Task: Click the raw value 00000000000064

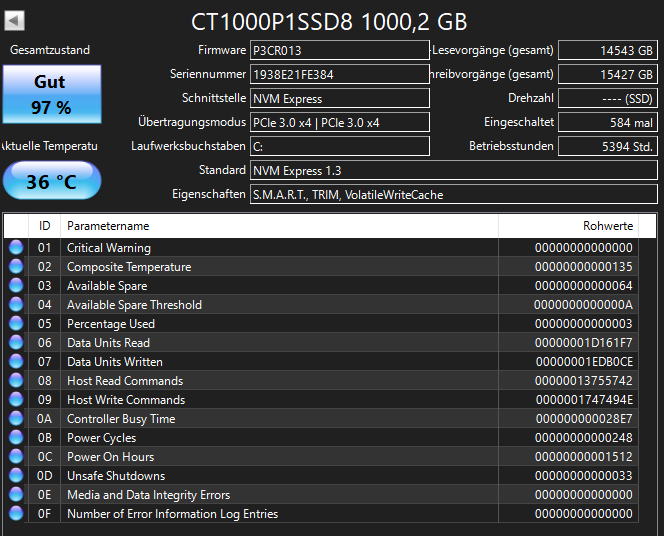Action: (584, 285)
